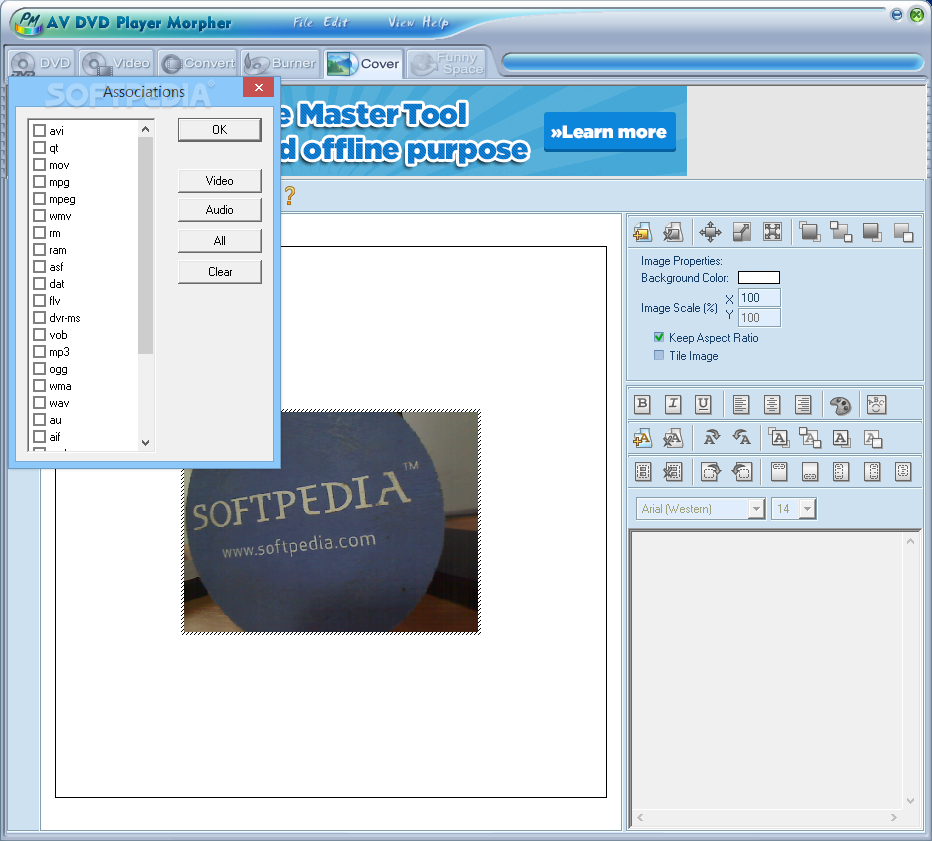Select the Move image tool with four arrows
The image size is (932, 841).
click(710, 232)
